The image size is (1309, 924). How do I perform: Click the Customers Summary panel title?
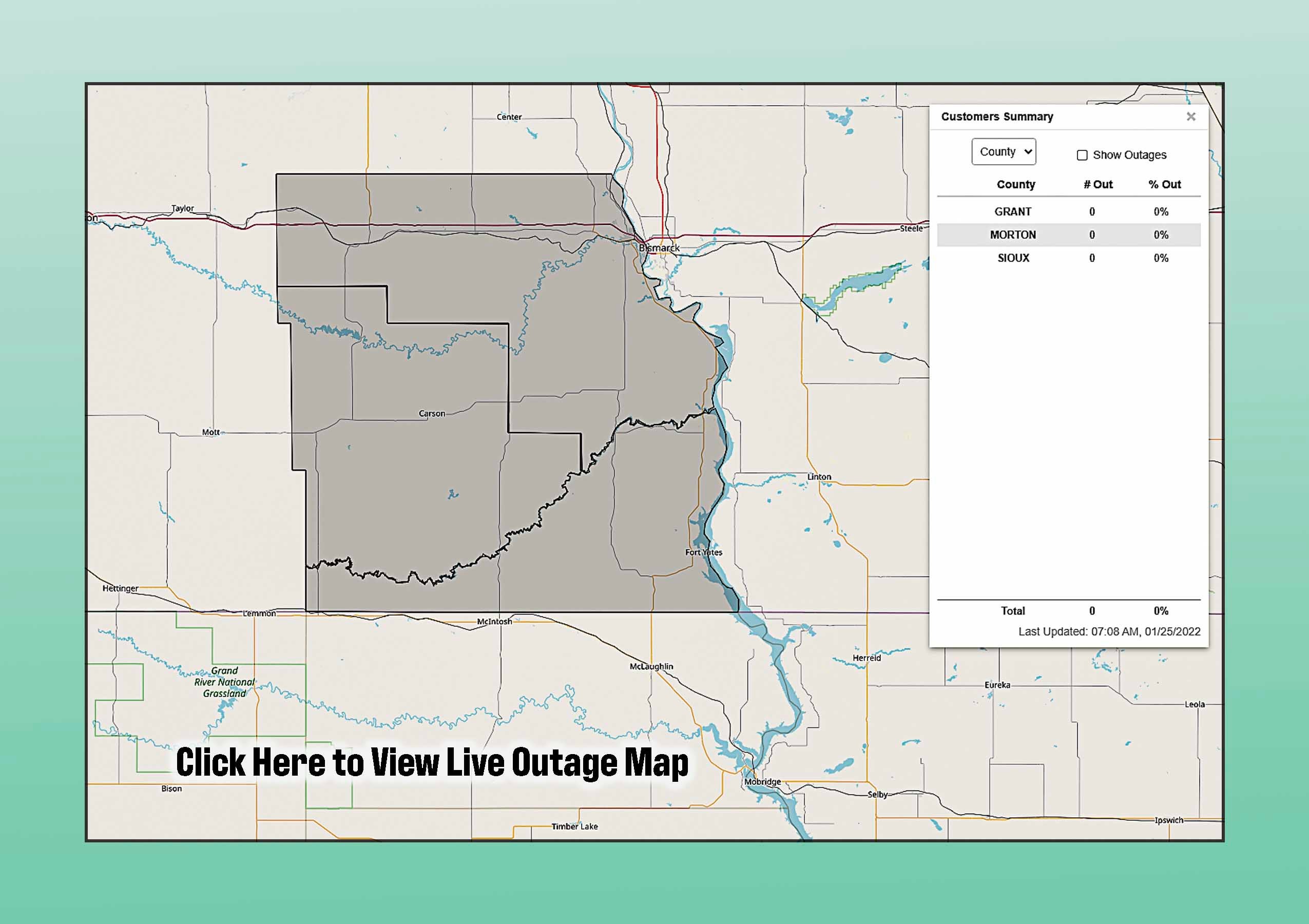click(998, 117)
